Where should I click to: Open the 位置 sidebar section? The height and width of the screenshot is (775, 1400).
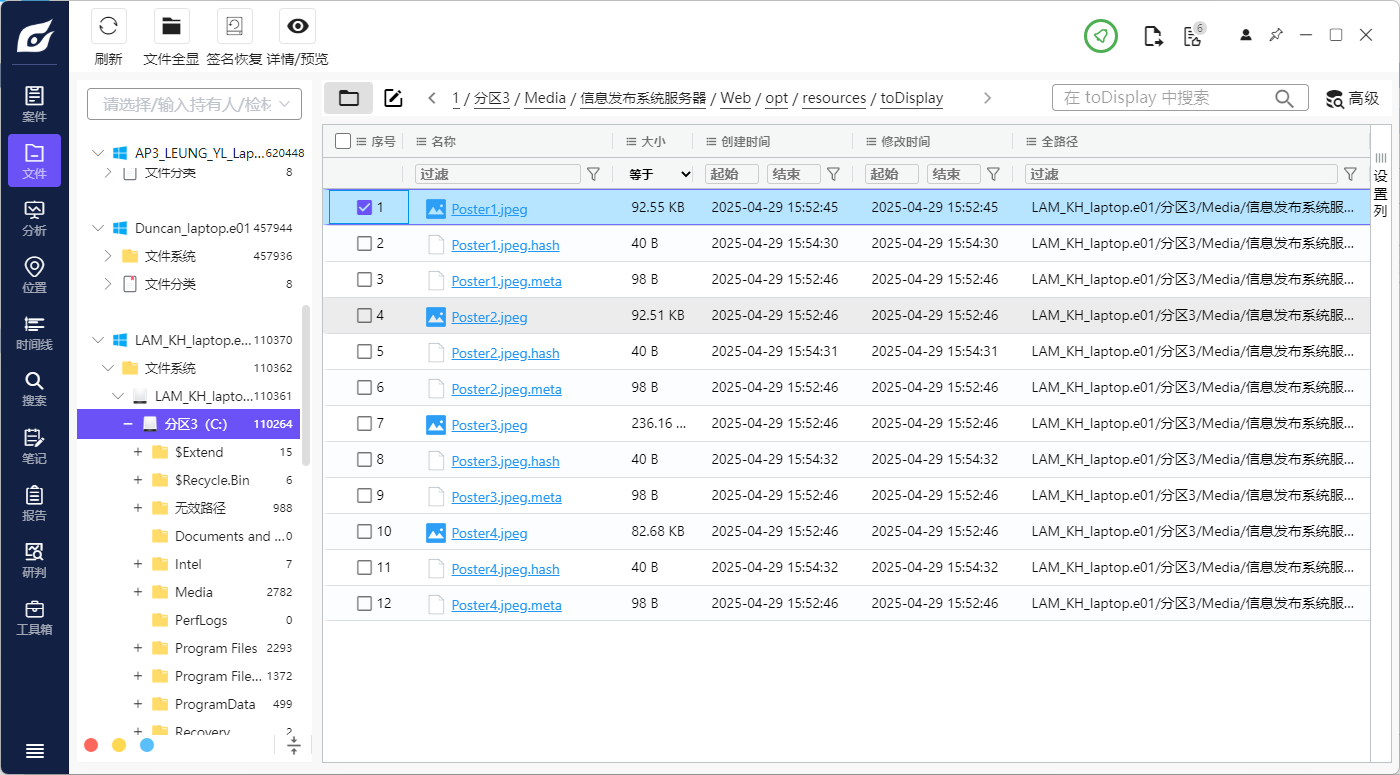tap(34, 275)
